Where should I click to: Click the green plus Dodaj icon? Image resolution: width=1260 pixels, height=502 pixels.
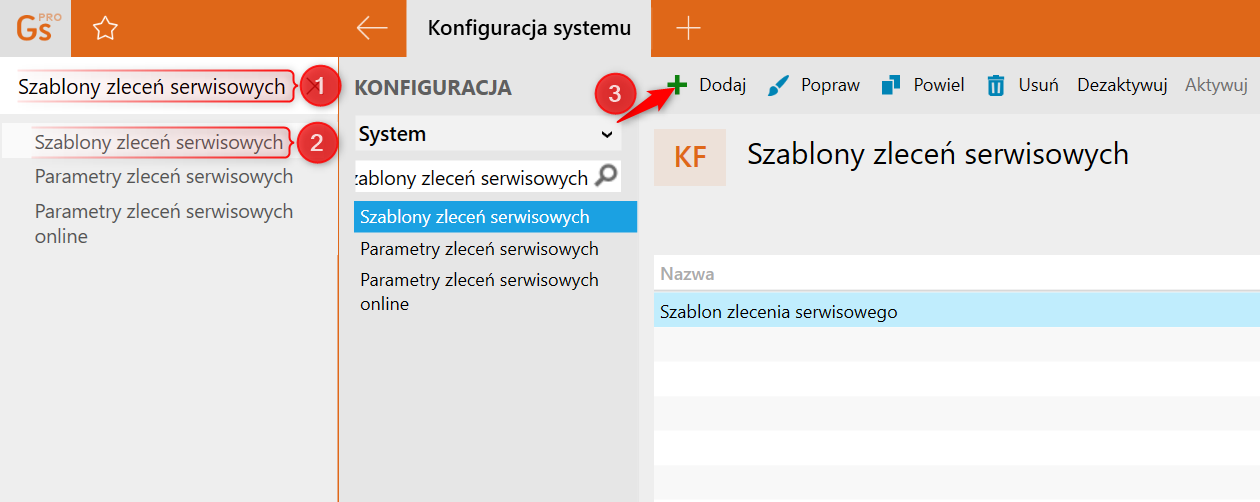click(x=678, y=85)
